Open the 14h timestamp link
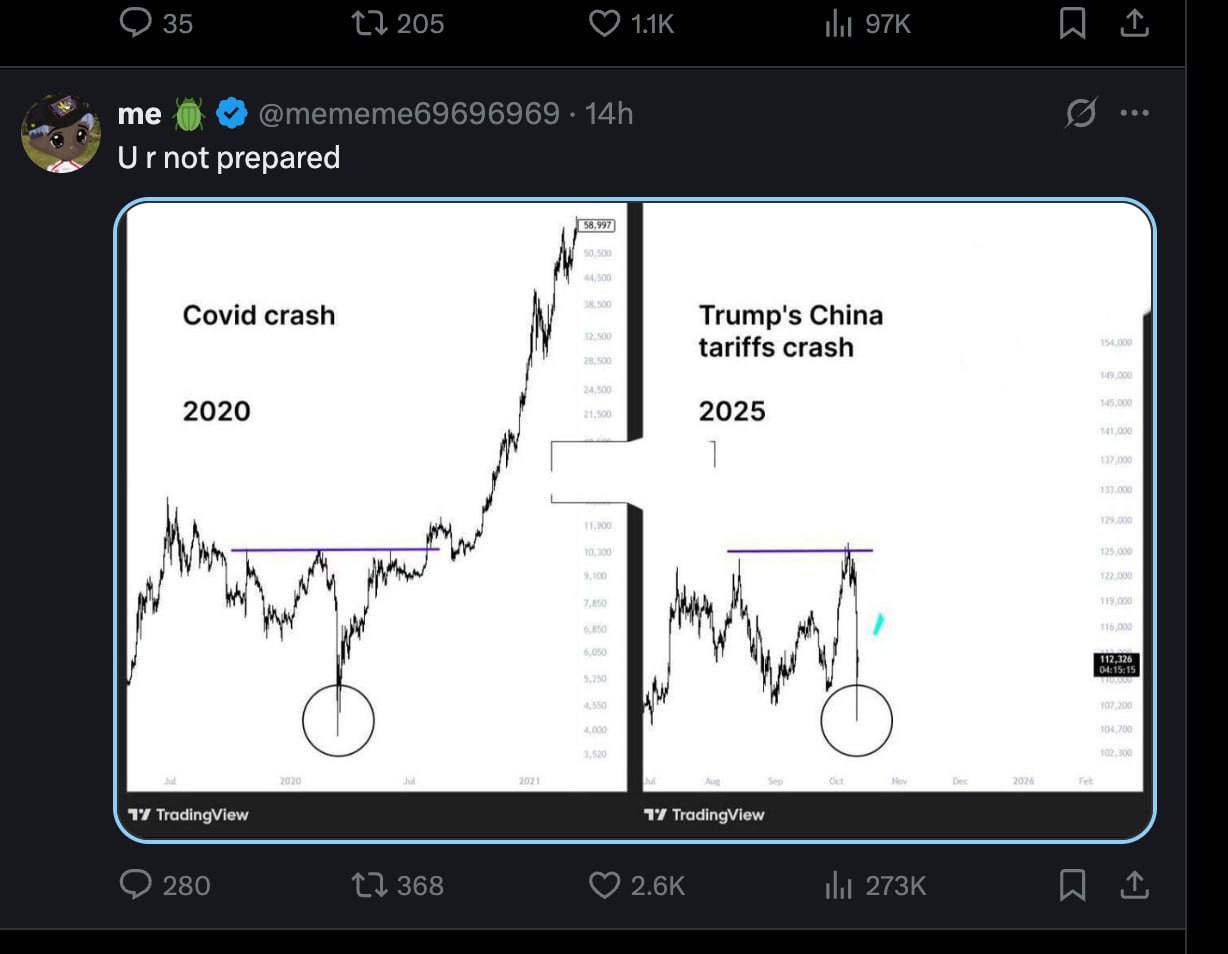This screenshot has width=1228, height=954. coord(609,115)
